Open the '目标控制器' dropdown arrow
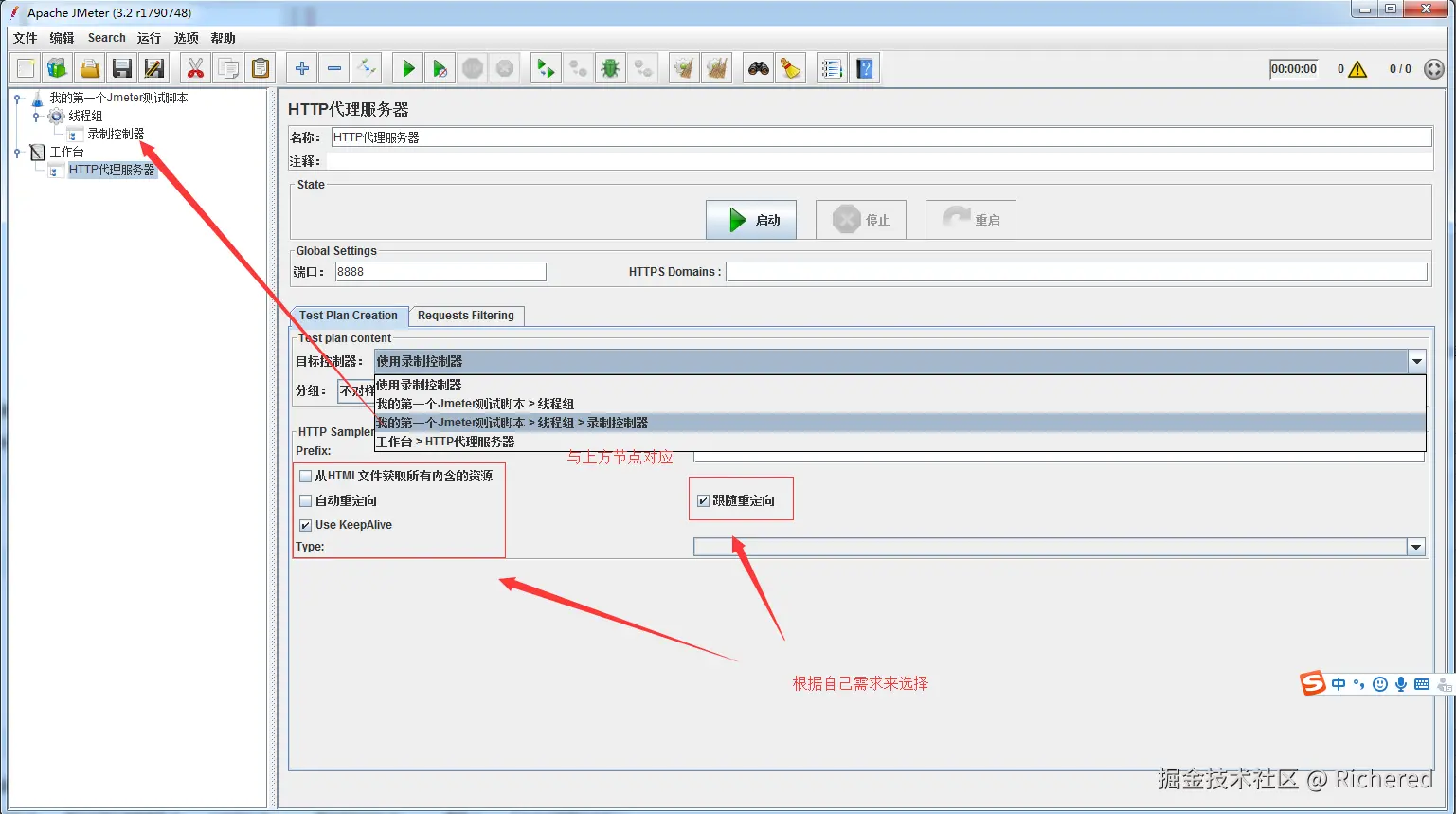The height and width of the screenshot is (814, 1456). pos(1417,361)
